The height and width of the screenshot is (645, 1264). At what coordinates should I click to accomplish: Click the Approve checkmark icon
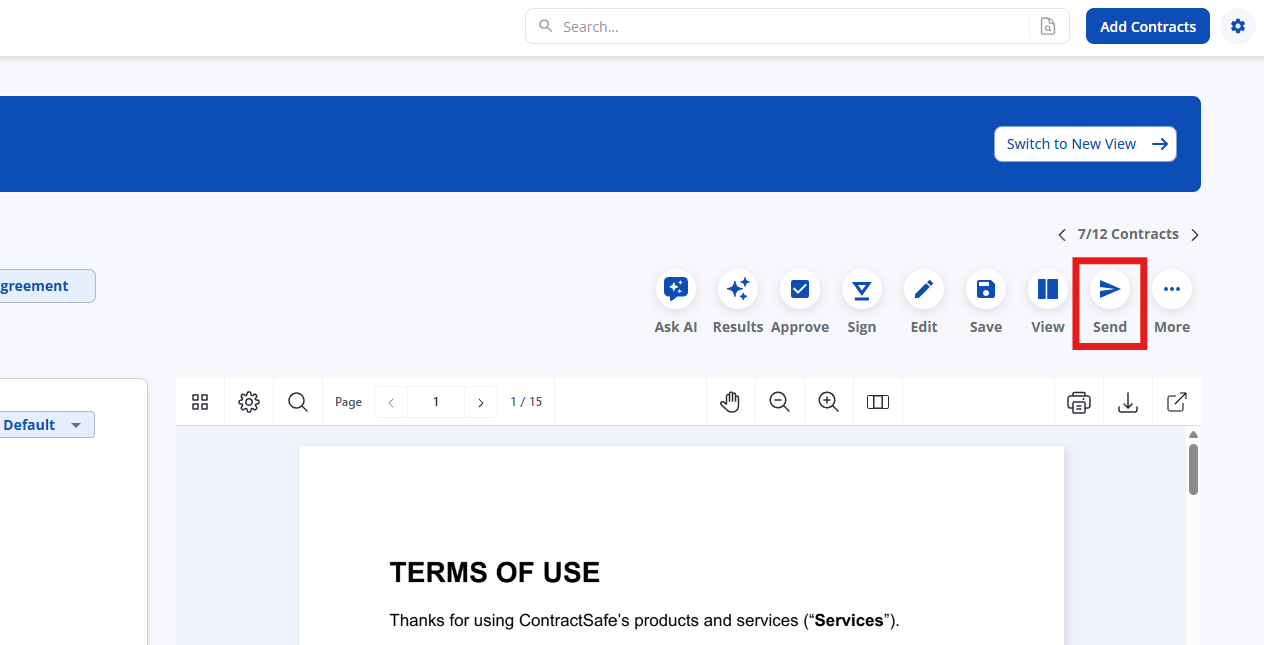pos(800,289)
